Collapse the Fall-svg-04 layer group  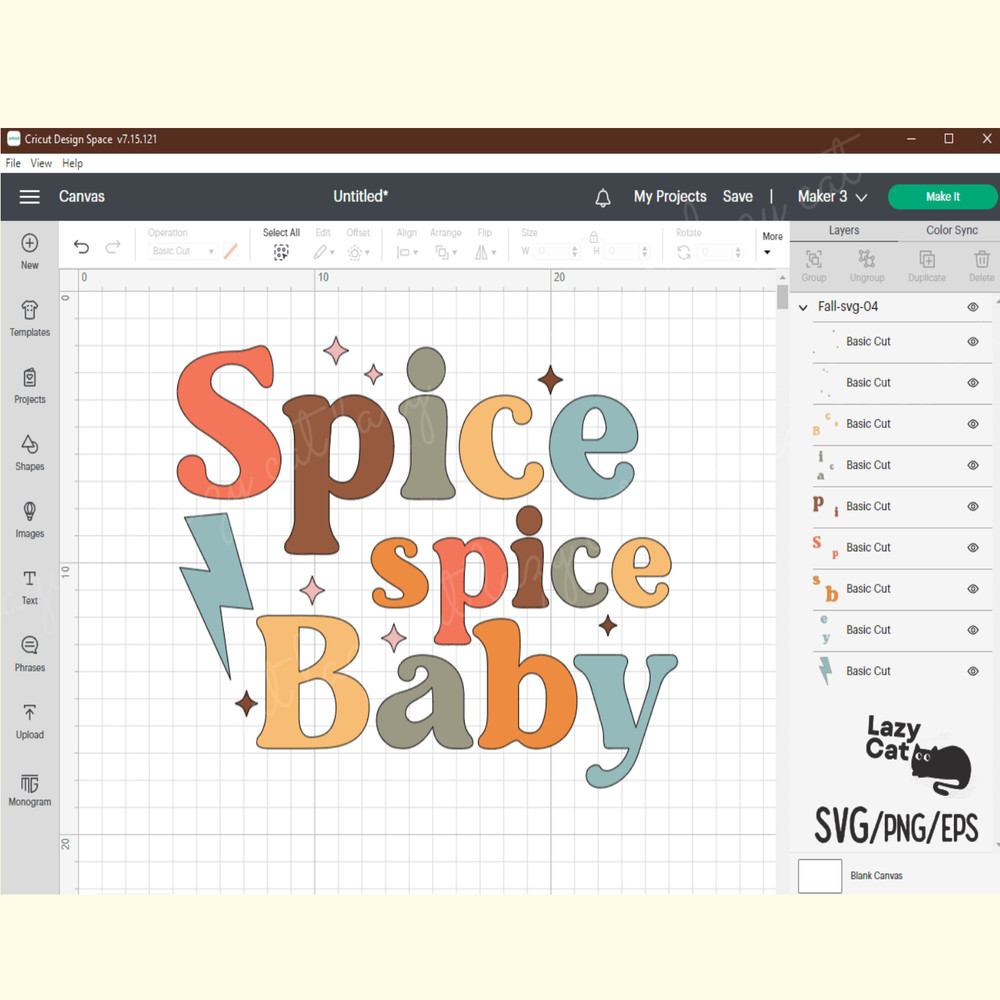[x=803, y=307]
